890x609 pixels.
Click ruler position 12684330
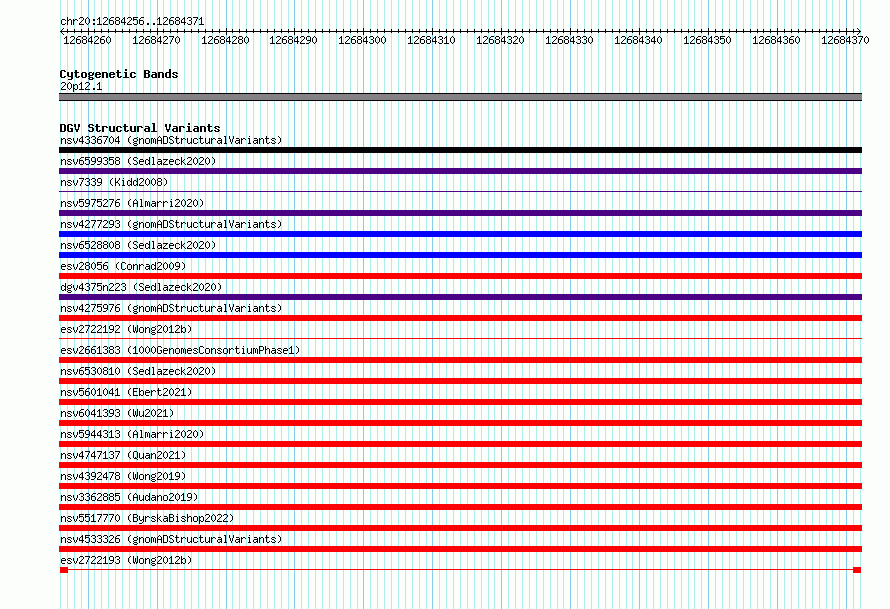pos(569,40)
